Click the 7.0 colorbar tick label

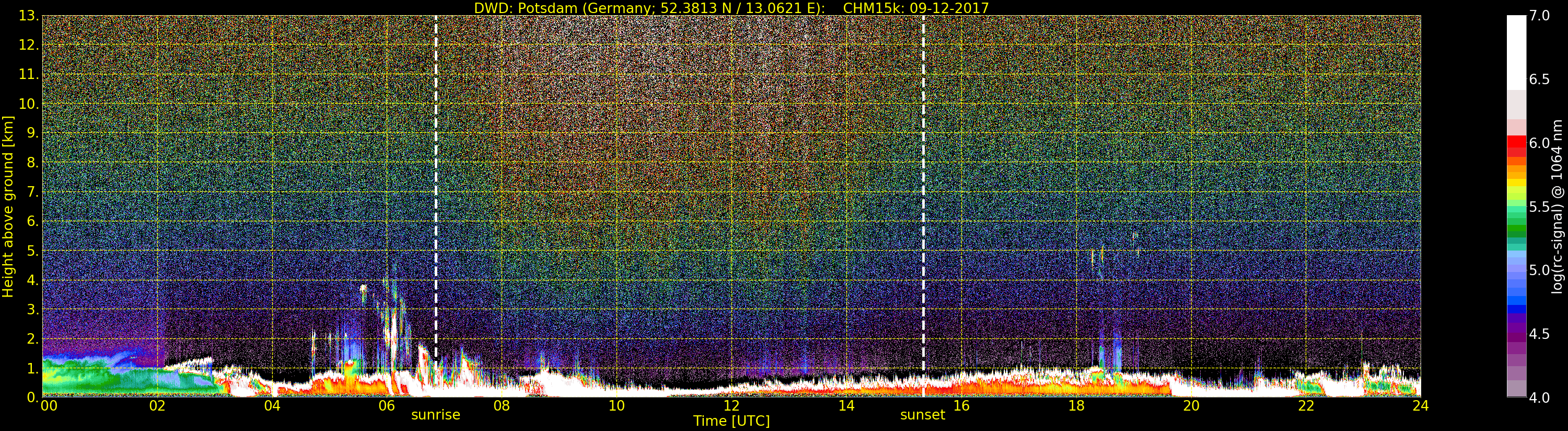point(1539,16)
